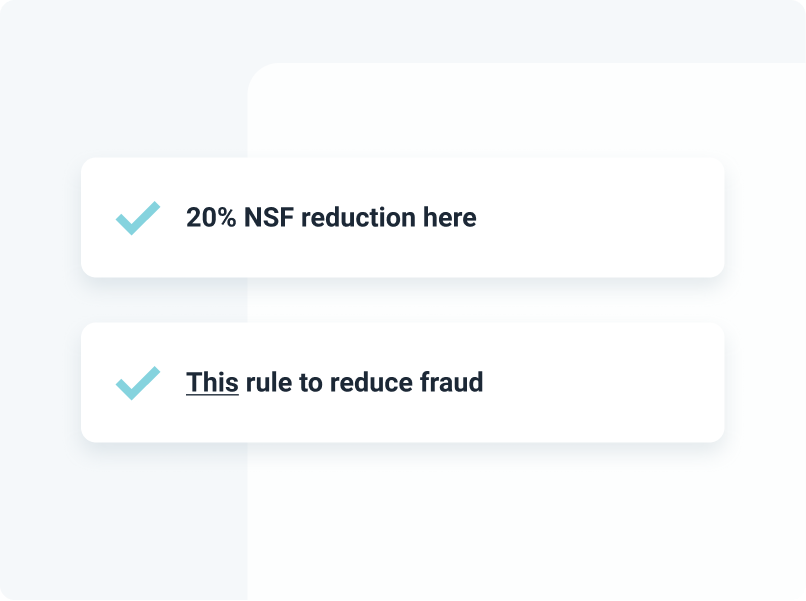Click the "20%" text in first card
806x601 pixels.
(211, 217)
